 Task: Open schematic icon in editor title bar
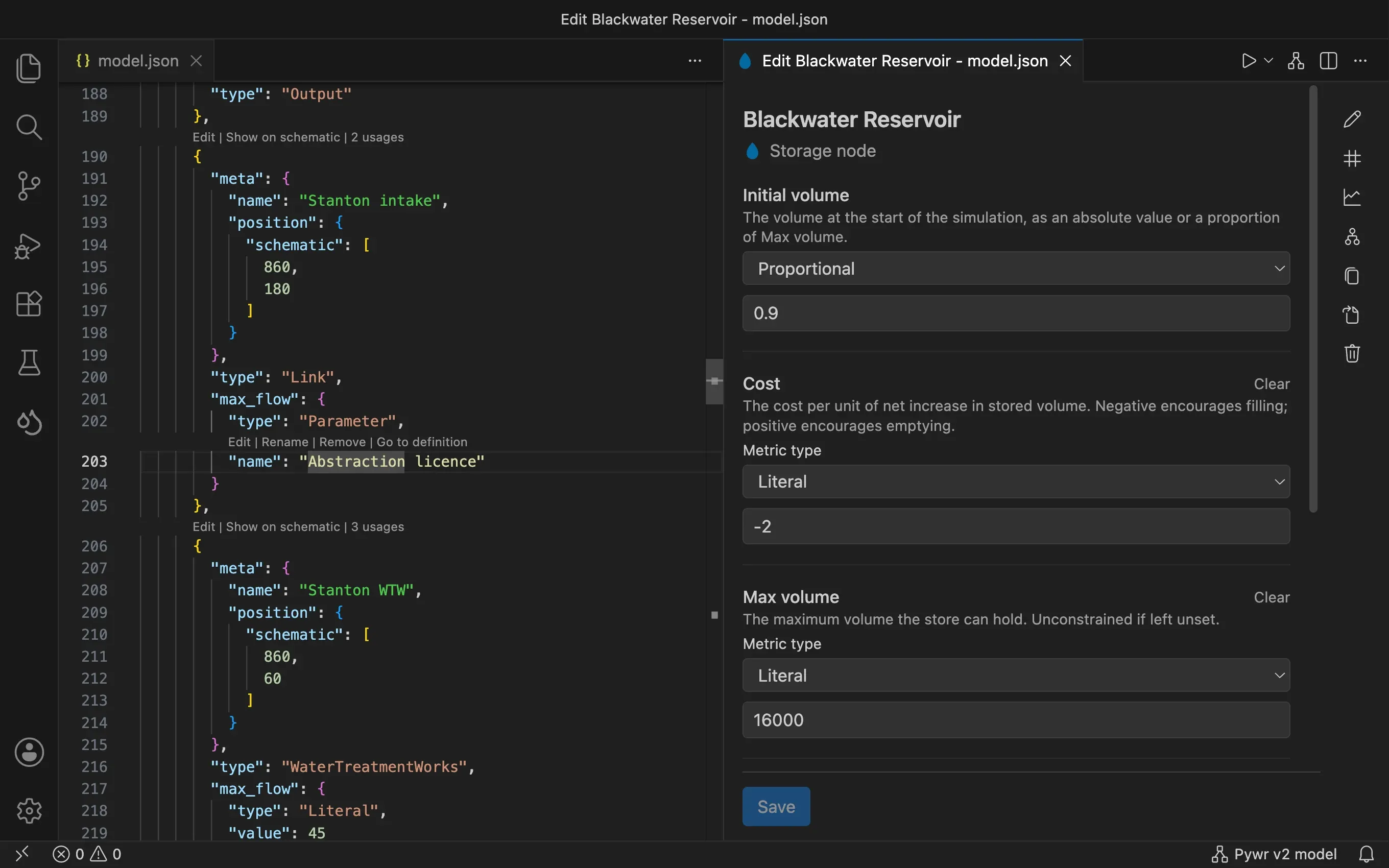1296,61
